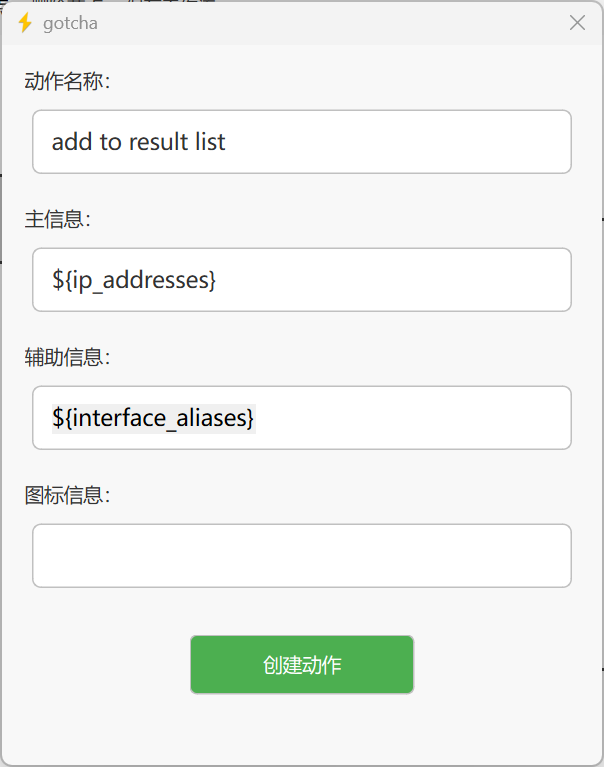This screenshot has height=767, width=604.
Task: Click the 图标信息 label
Action: coord(67,495)
